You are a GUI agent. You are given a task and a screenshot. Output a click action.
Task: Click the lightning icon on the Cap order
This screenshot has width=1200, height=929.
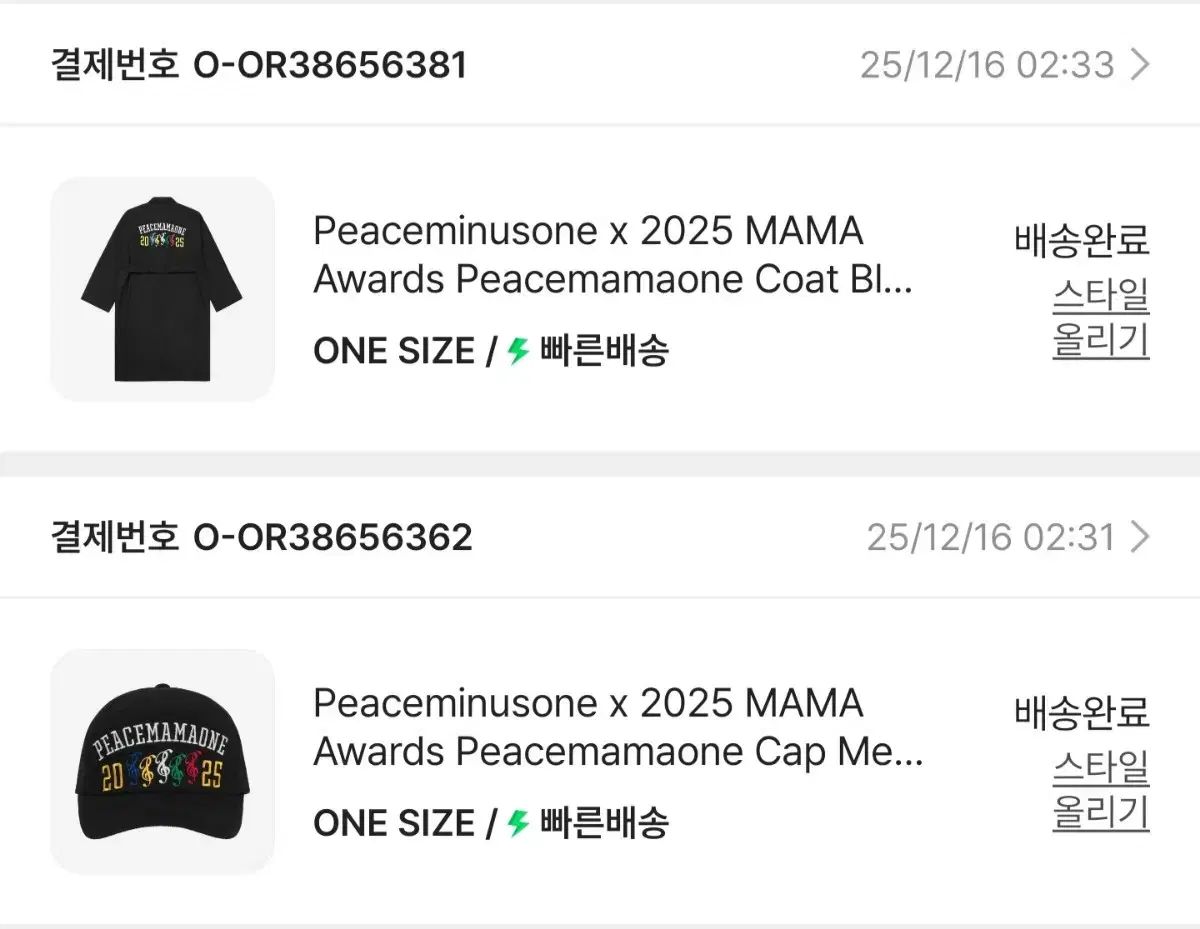click(x=517, y=823)
